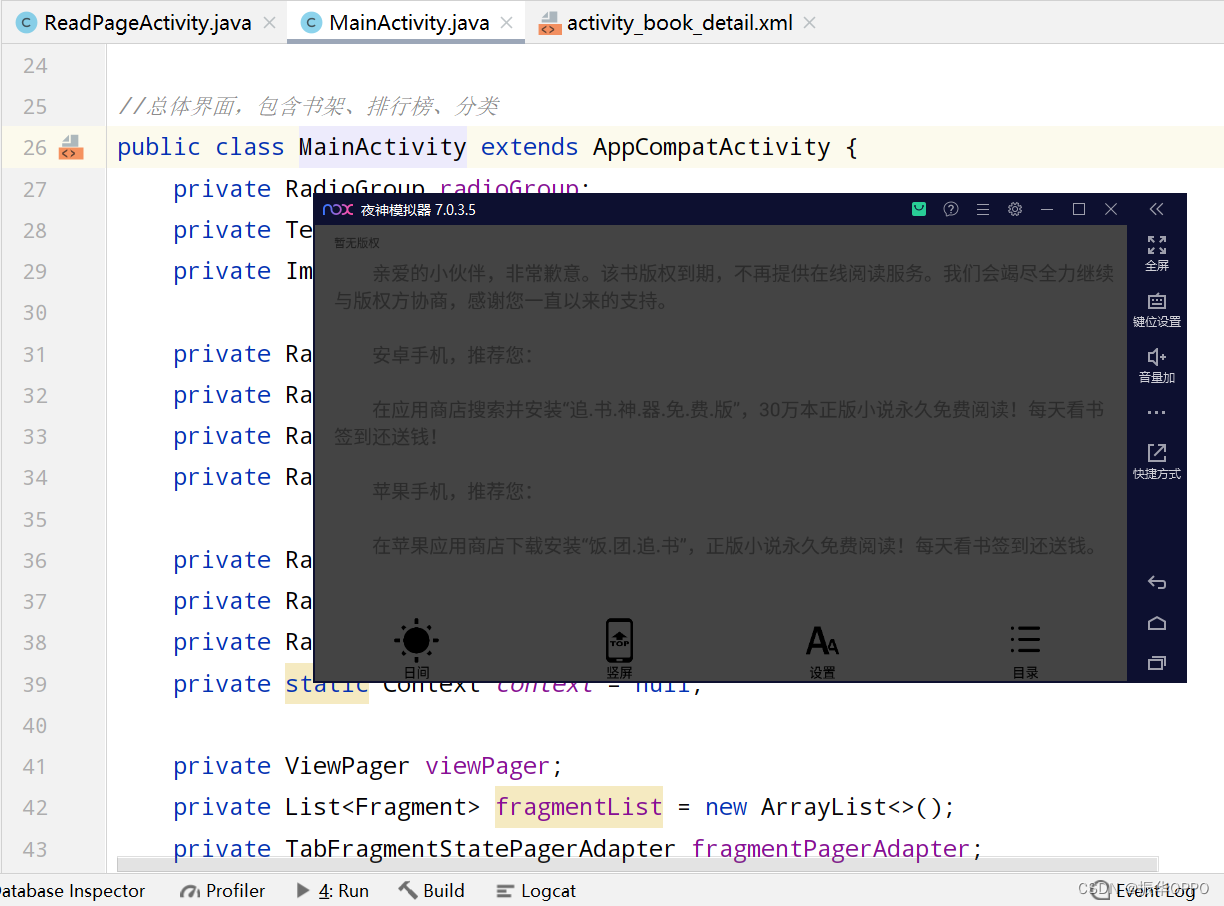The height and width of the screenshot is (906, 1224).
Task: Click the related XML gutter icon on line 26
Action: pyautogui.click(x=71, y=147)
